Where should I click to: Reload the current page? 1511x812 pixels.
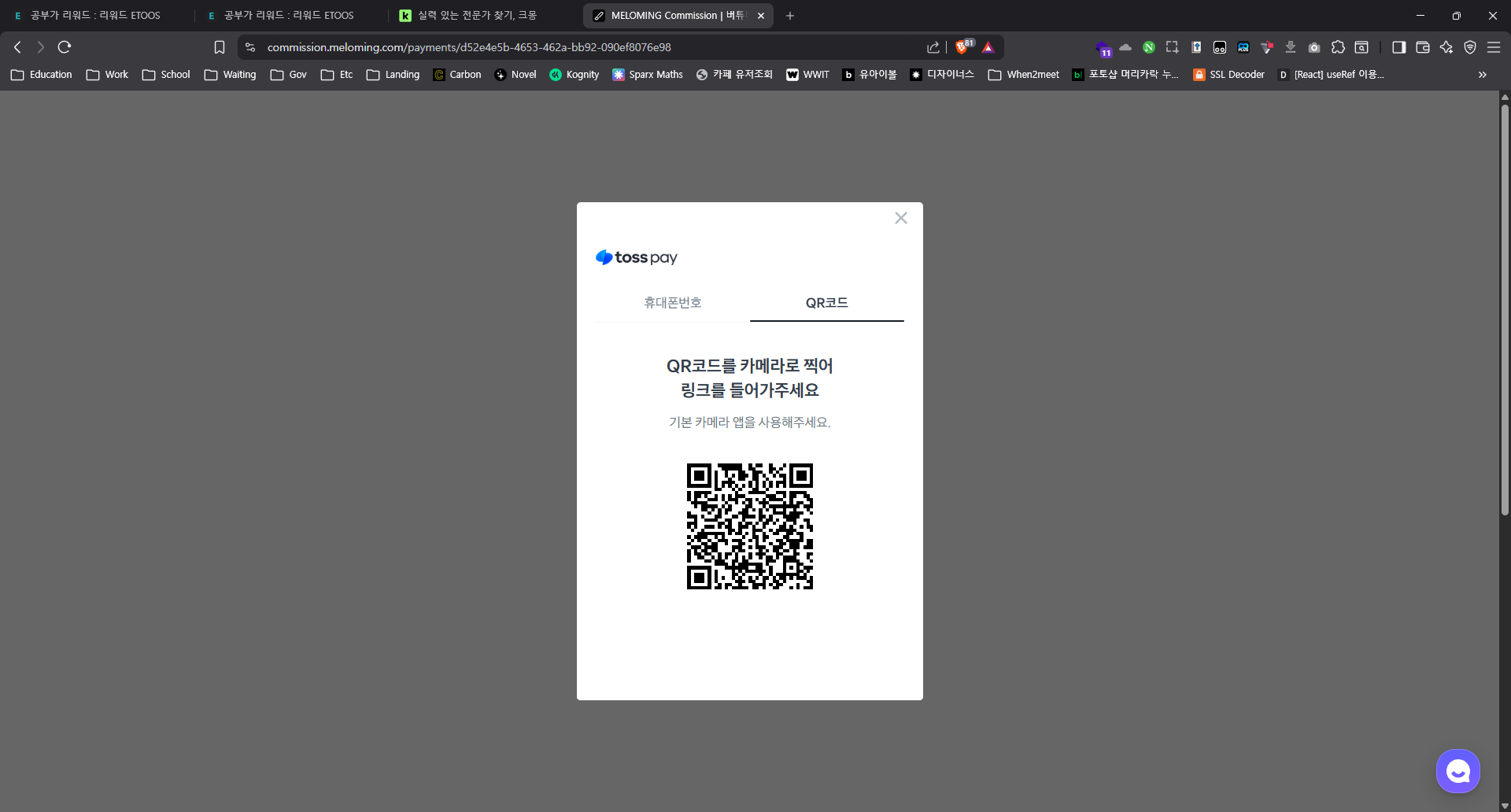tap(65, 47)
